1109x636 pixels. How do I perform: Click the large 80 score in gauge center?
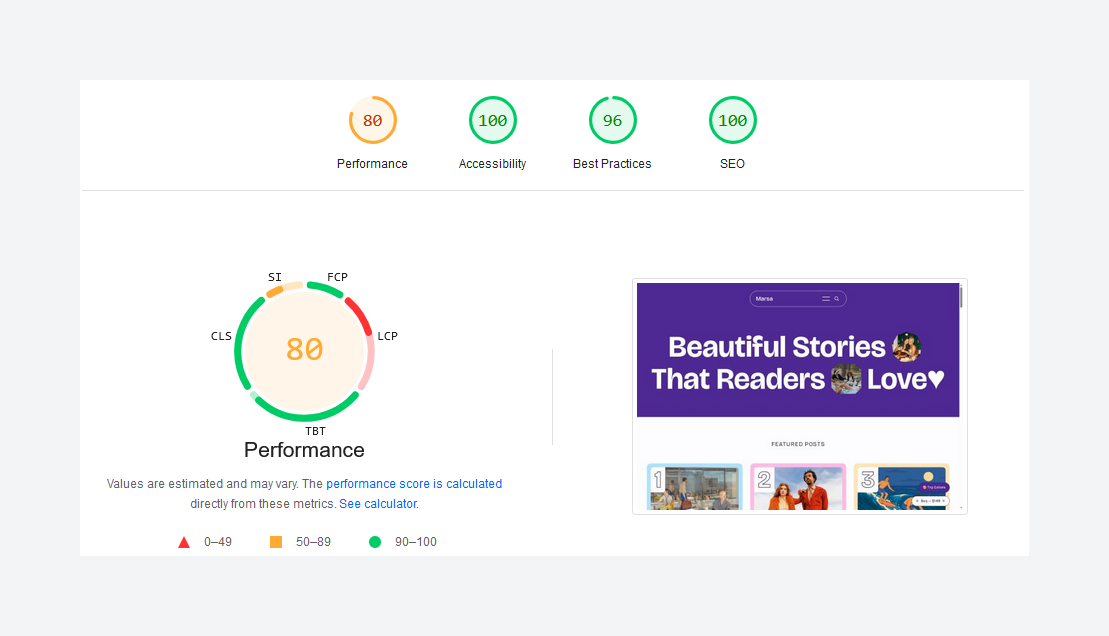[x=305, y=349]
